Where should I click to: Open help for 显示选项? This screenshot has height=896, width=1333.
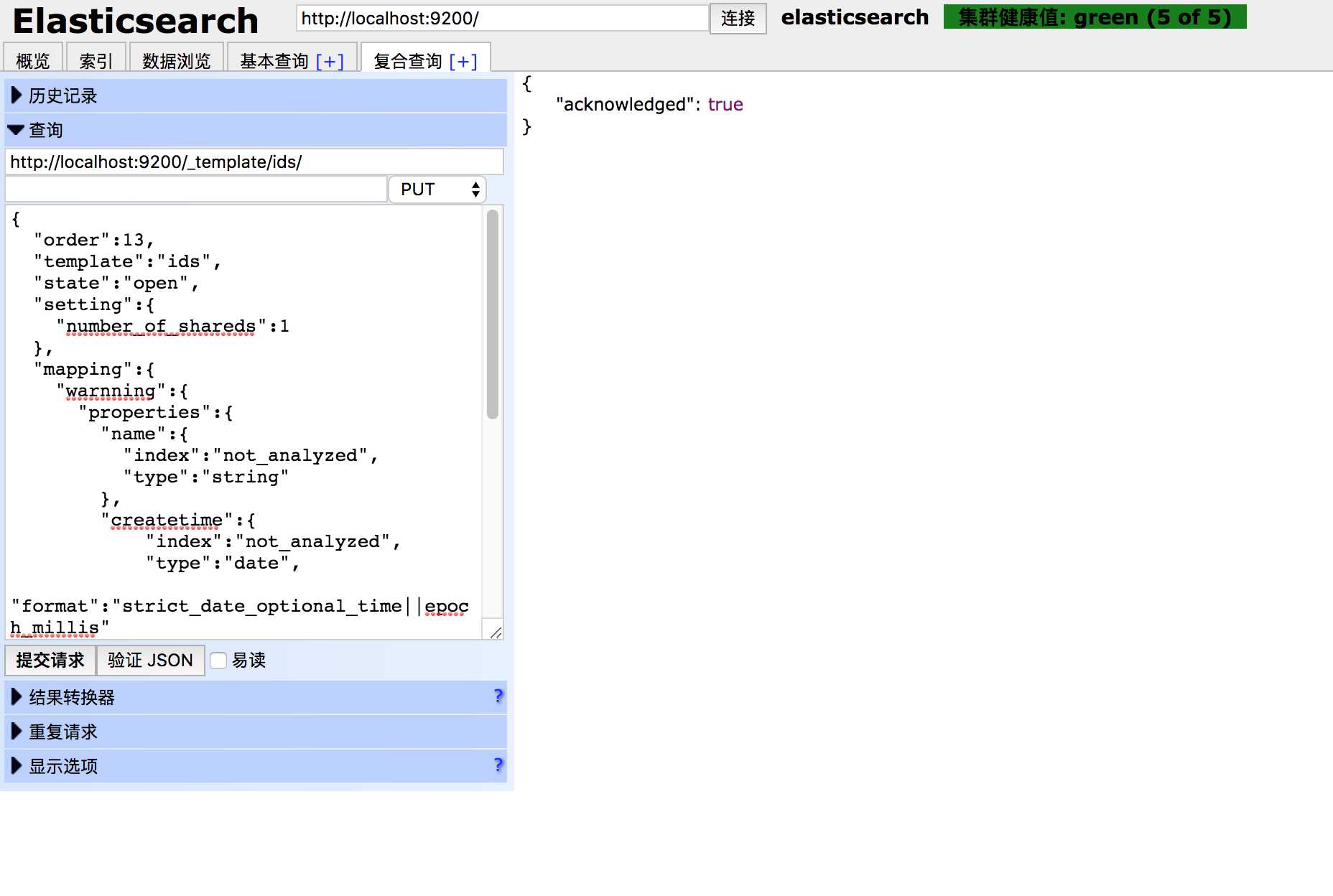click(x=498, y=765)
